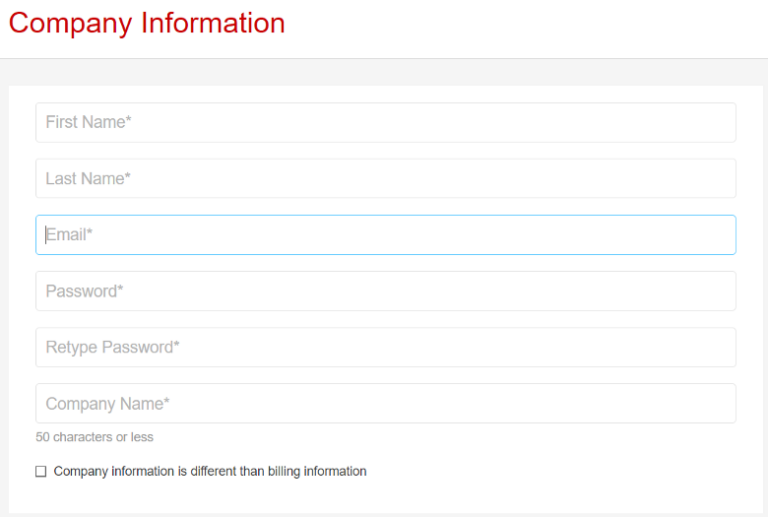The width and height of the screenshot is (768, 517).
Task: Focus the password confirmation text box
Action: tap(385, 347)
